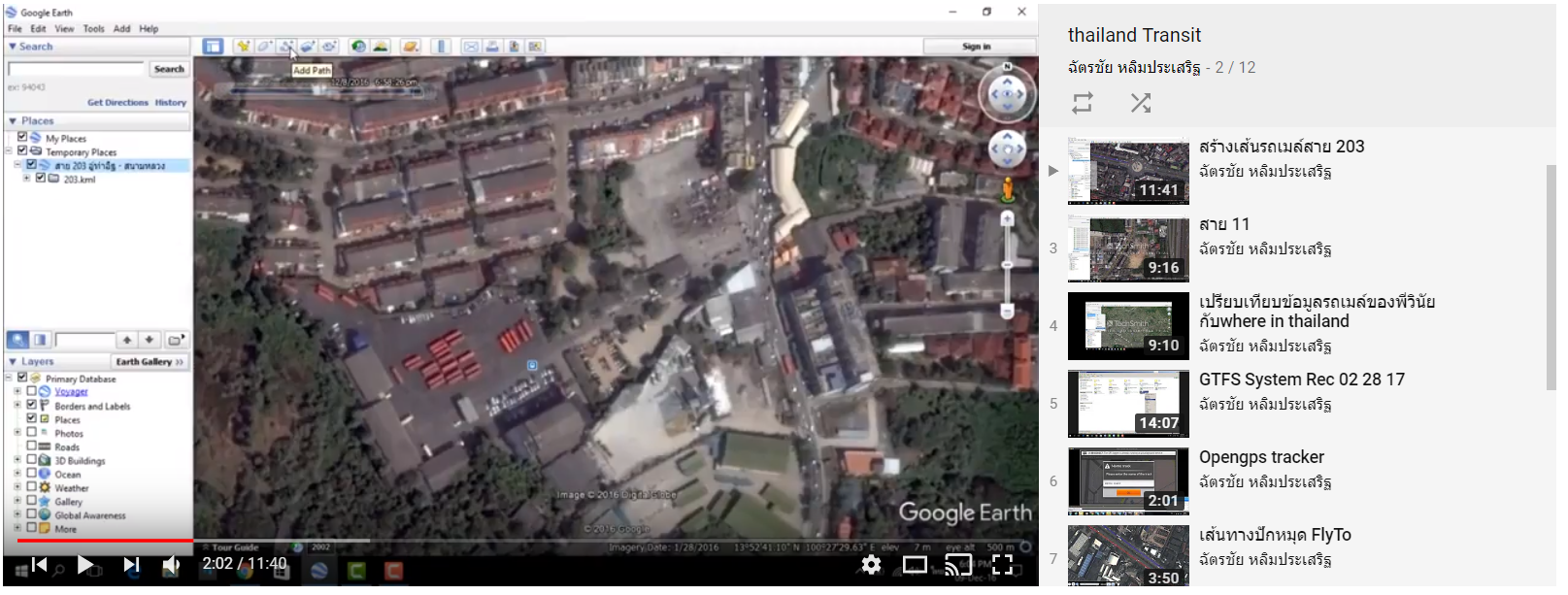Screen dimensions: 1568x595
Task: Collapse the Temporary Places tree node
Action: (x=9, y=150)
